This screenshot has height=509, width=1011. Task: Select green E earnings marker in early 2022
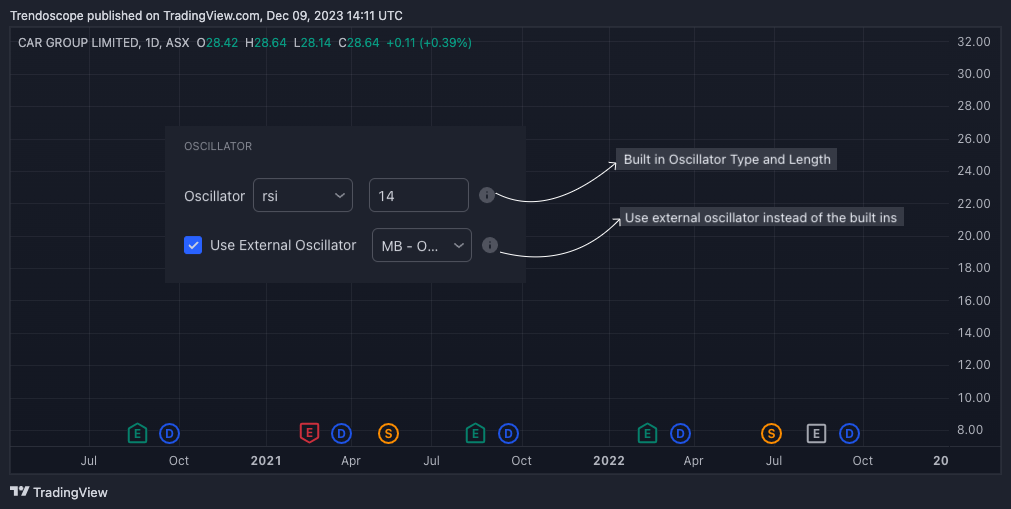647,434
